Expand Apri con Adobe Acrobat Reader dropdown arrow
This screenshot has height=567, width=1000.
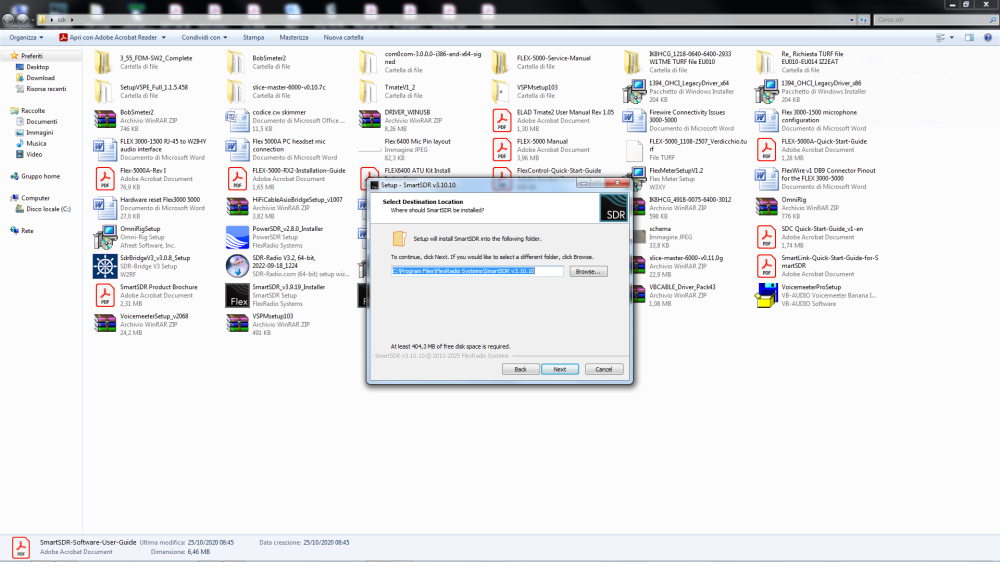tap(164, 38)
